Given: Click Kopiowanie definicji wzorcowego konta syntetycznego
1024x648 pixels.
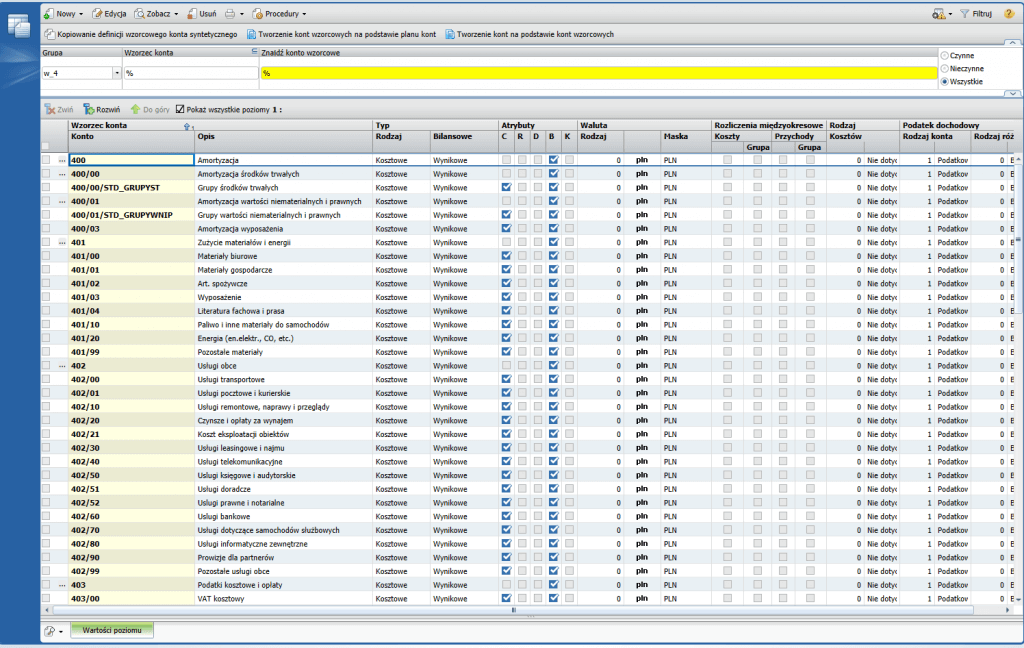Looking at the screenshot, I should (x=141, y=34).
